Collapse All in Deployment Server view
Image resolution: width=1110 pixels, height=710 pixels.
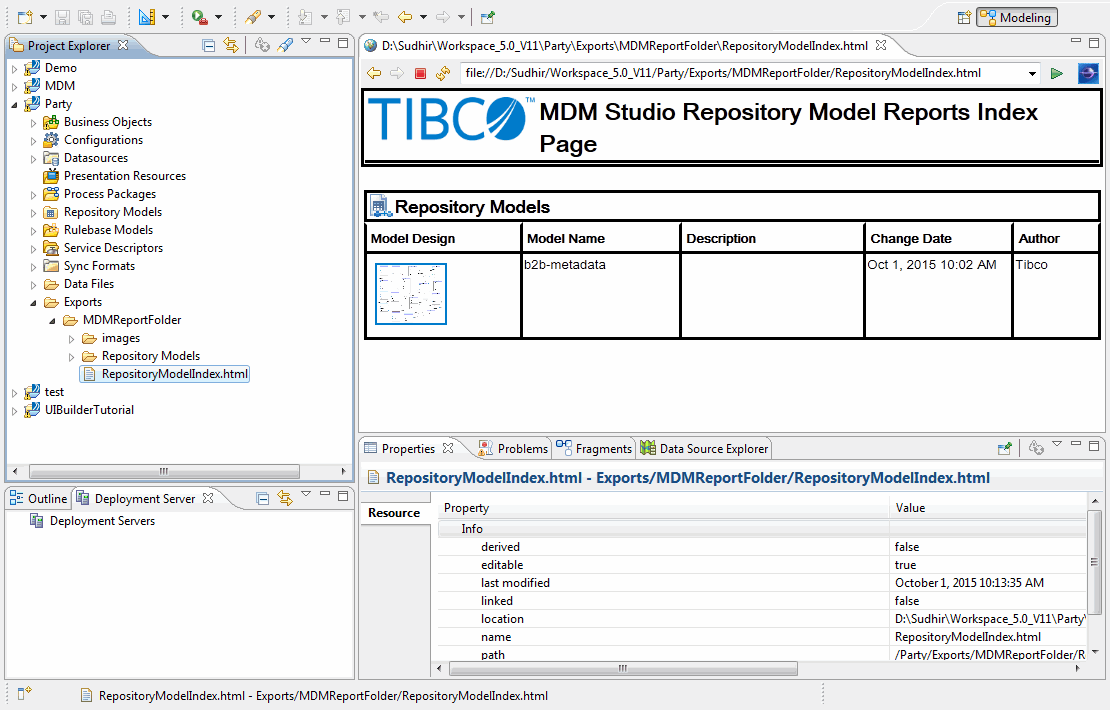(263, 499)
